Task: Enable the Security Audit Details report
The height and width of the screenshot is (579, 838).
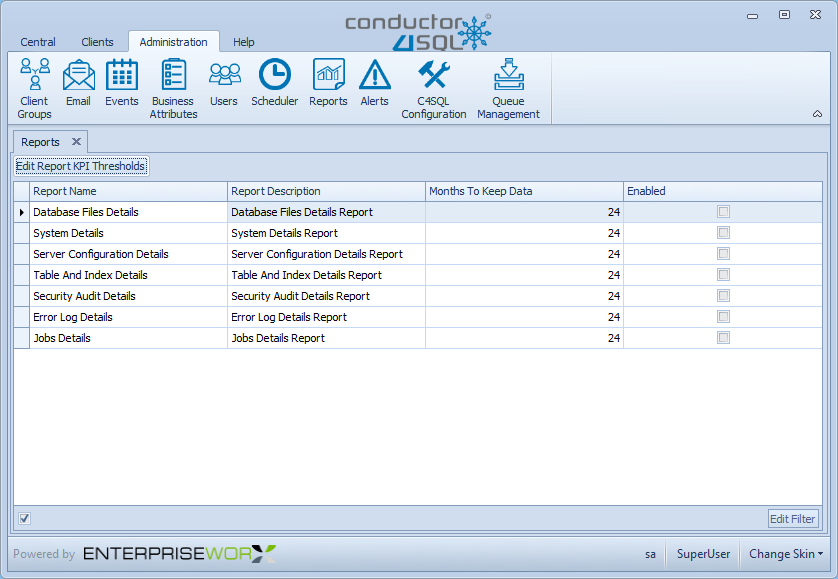Action: (723, 296)
